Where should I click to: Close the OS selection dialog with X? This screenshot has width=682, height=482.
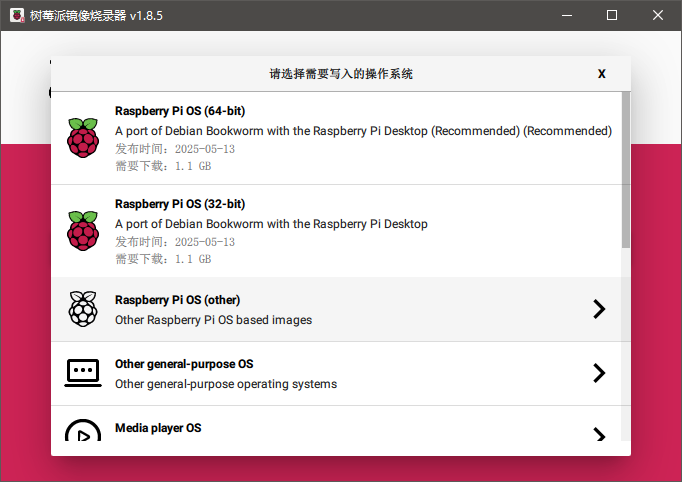(x=601, y=73)
